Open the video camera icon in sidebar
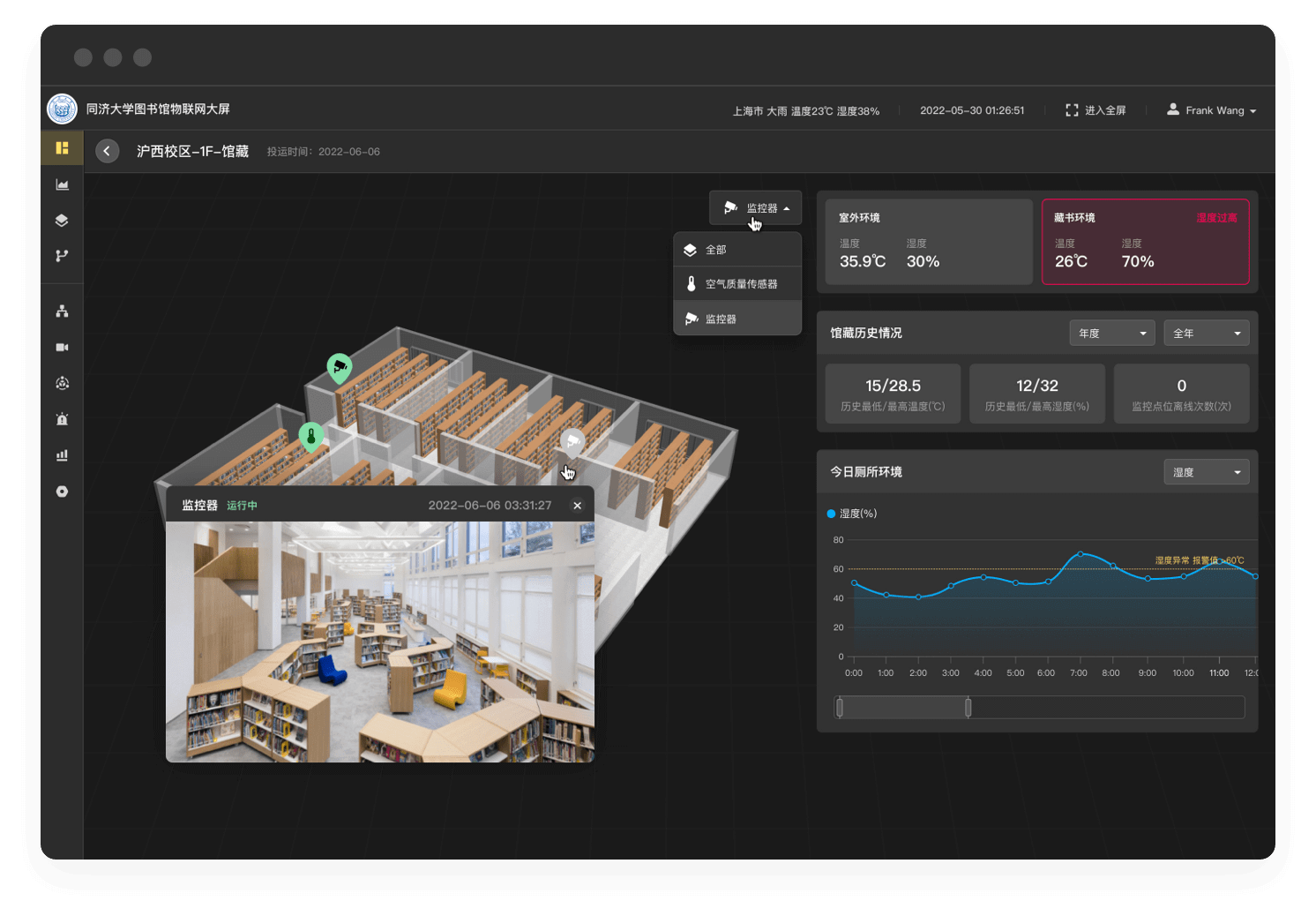The height and width of the screenshot is (916, 1316). (x=62, y=347)
